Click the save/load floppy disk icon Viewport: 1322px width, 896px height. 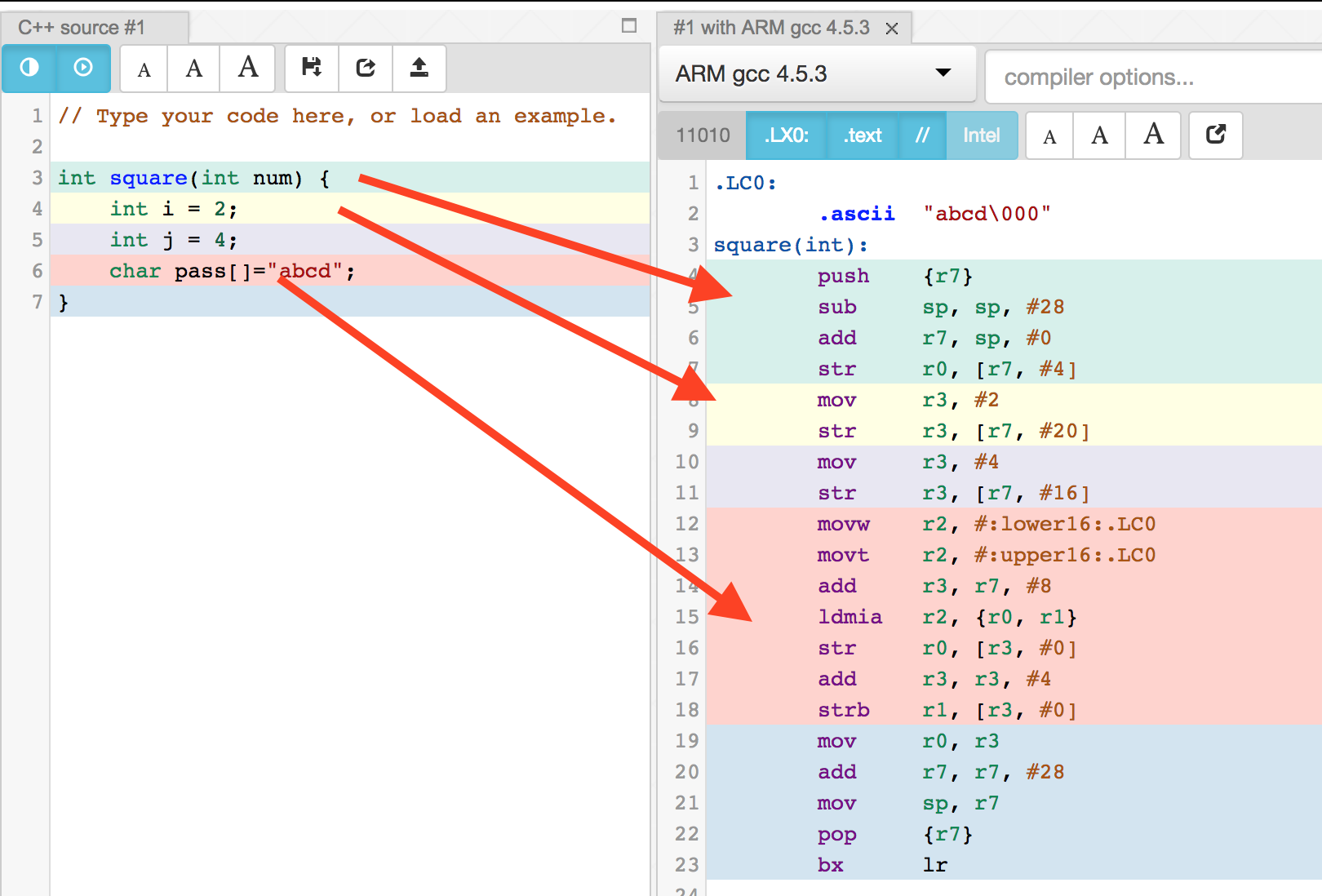(312, 68)
